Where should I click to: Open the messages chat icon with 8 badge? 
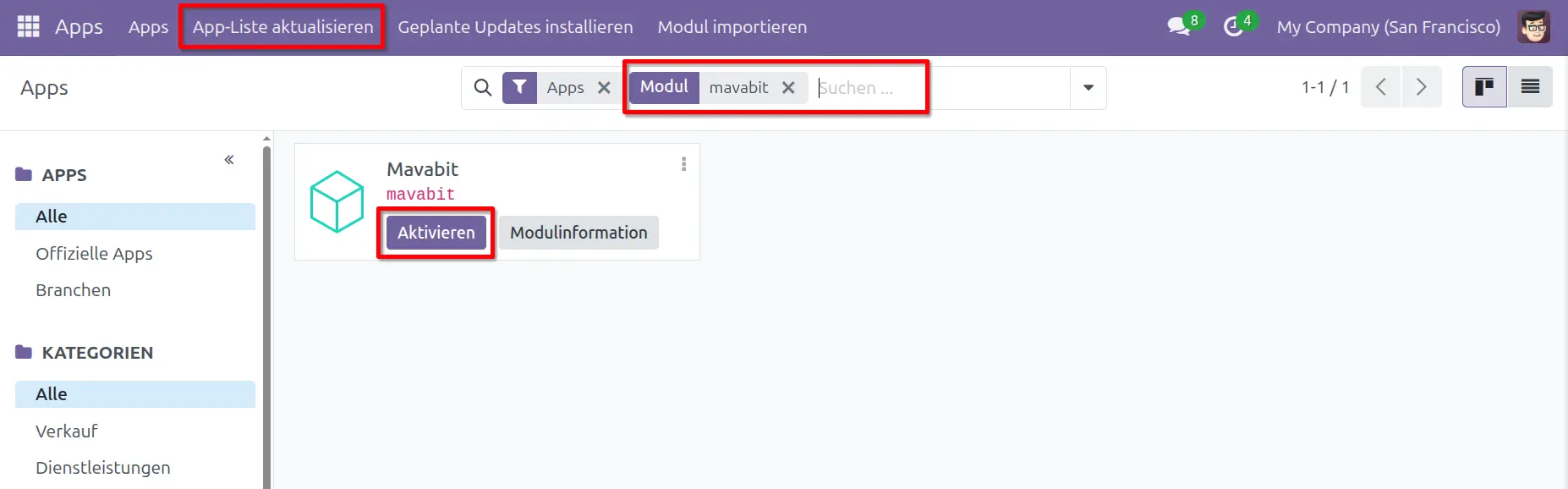tap(1179, 26)
